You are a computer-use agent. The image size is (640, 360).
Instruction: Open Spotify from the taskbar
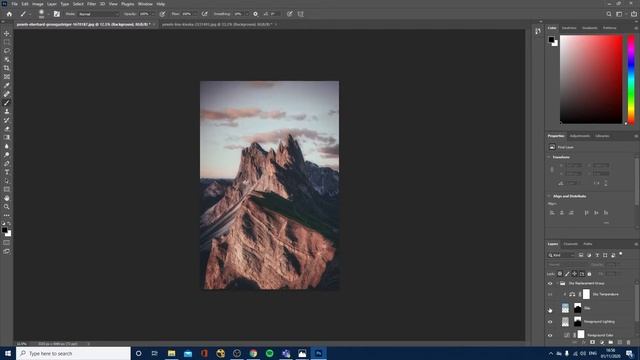click(269, 353)
